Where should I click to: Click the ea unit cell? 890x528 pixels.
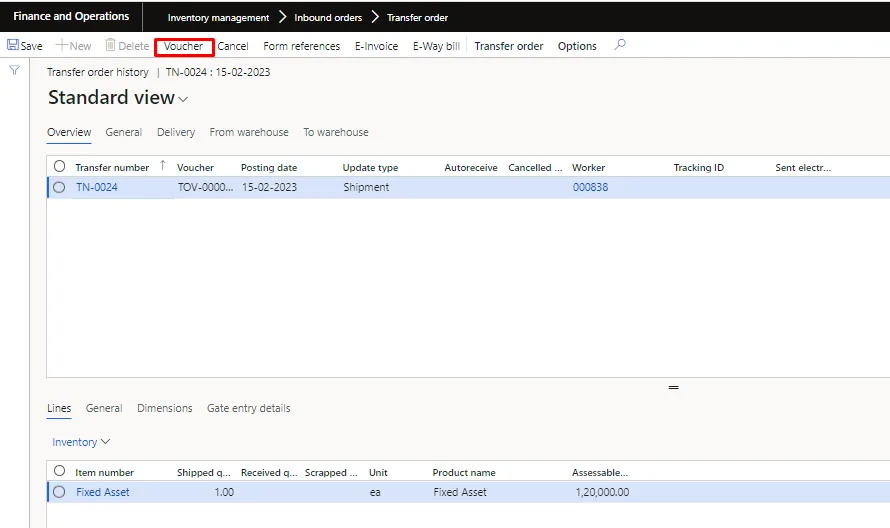click(x=375, y=492)
